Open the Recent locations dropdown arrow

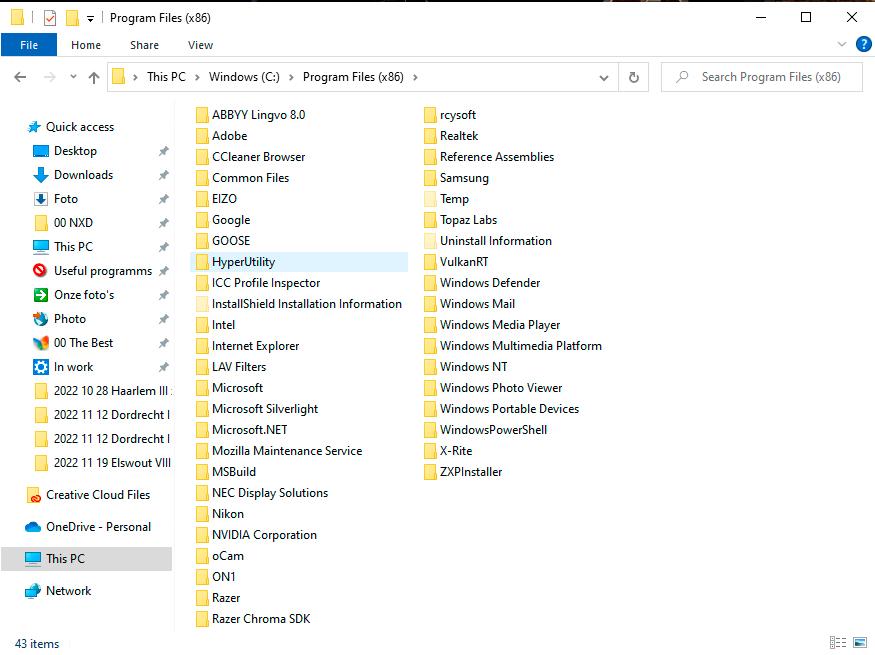point(73,77)
